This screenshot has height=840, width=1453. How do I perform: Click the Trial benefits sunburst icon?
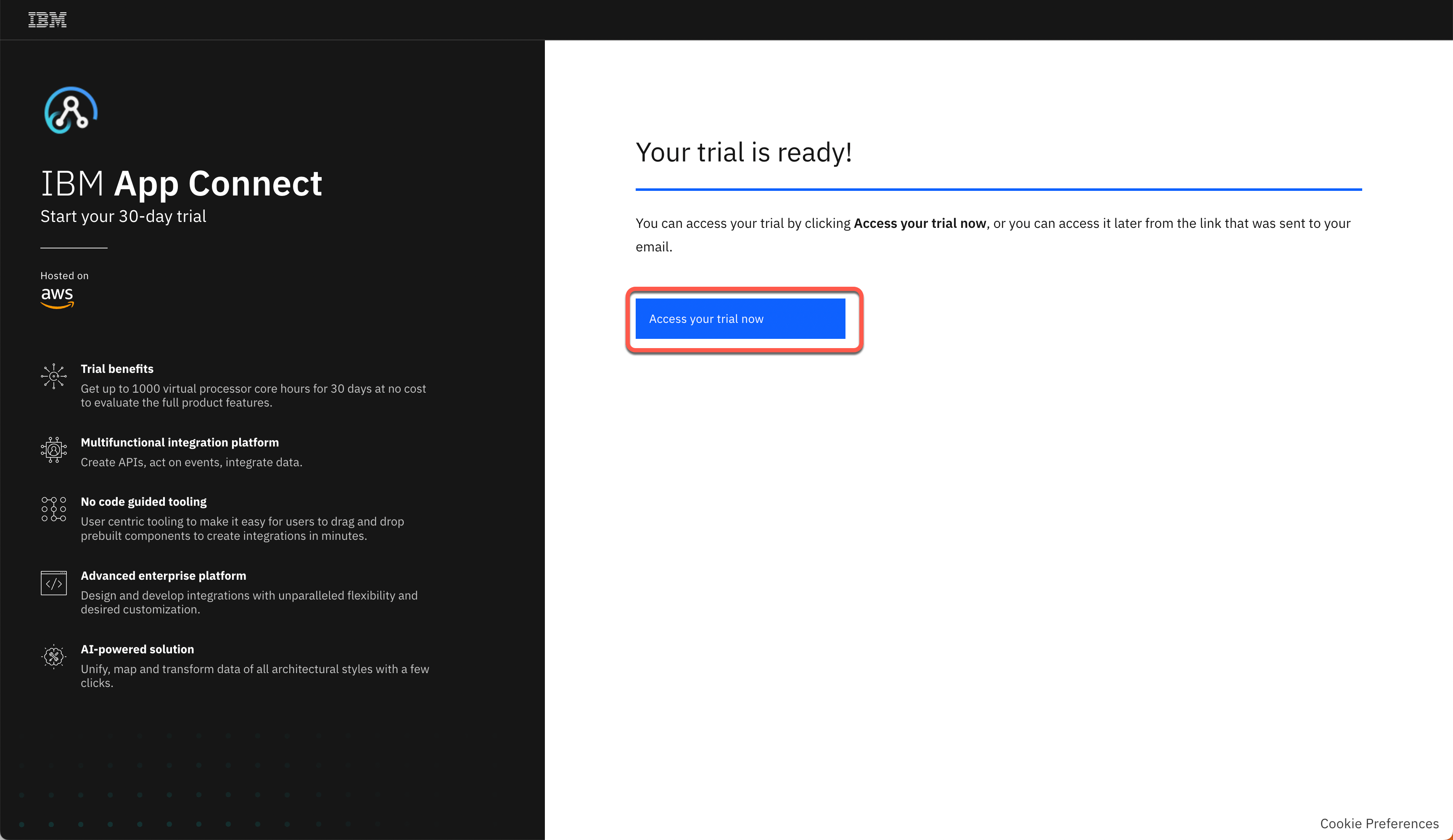click(54, 376)
